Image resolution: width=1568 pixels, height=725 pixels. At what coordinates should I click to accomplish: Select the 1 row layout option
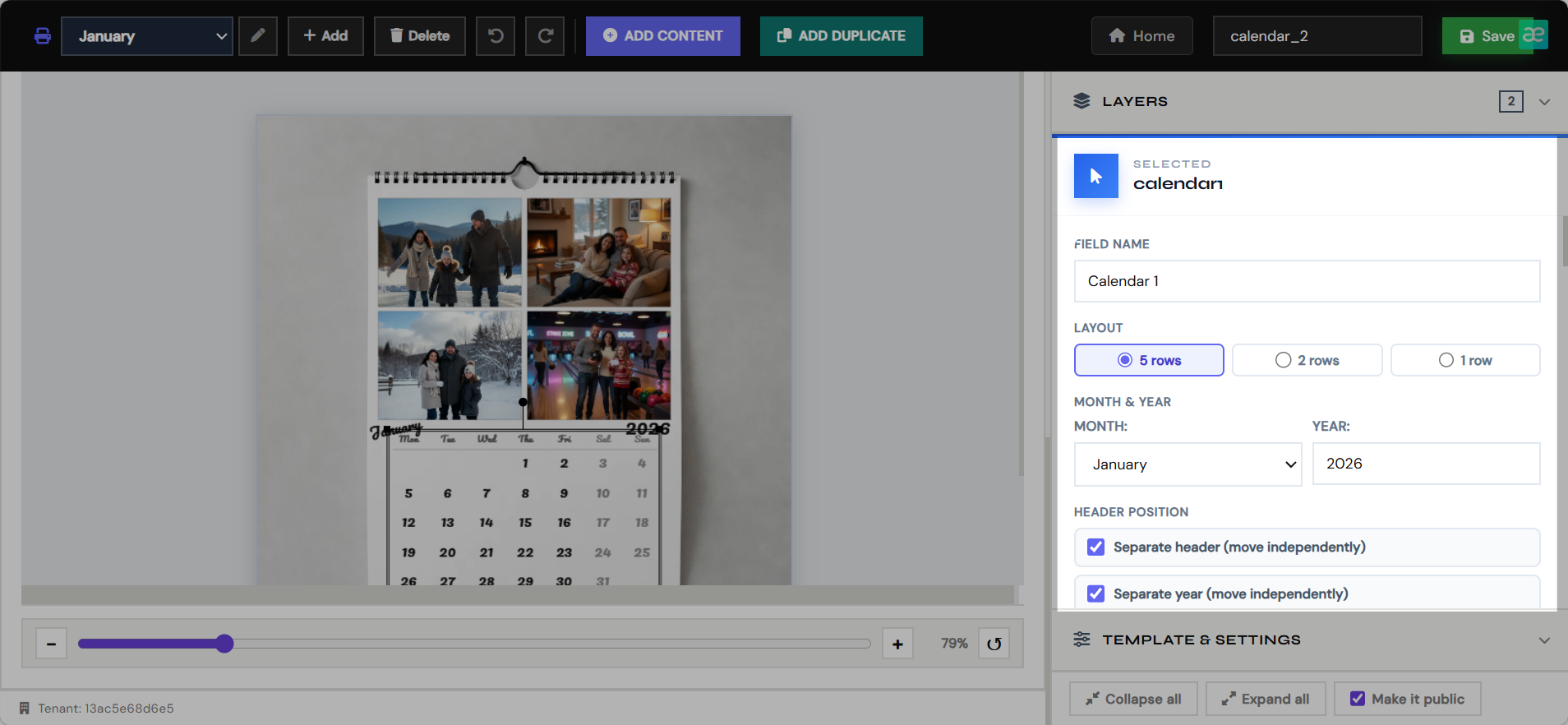[x=1465, y=360]
